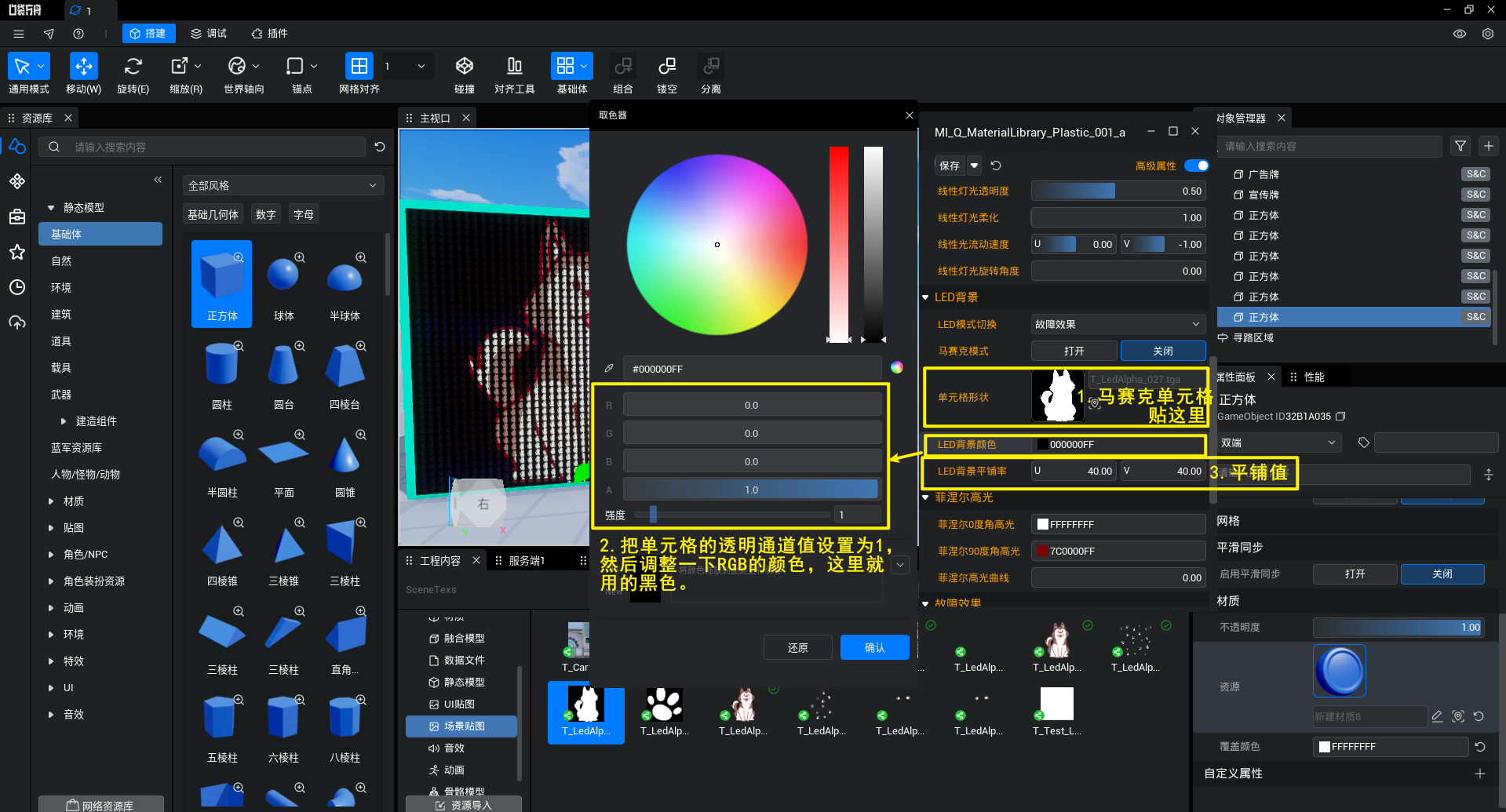
Task: Click the eye preview icon top right
Action: (x=1460, y=34)
